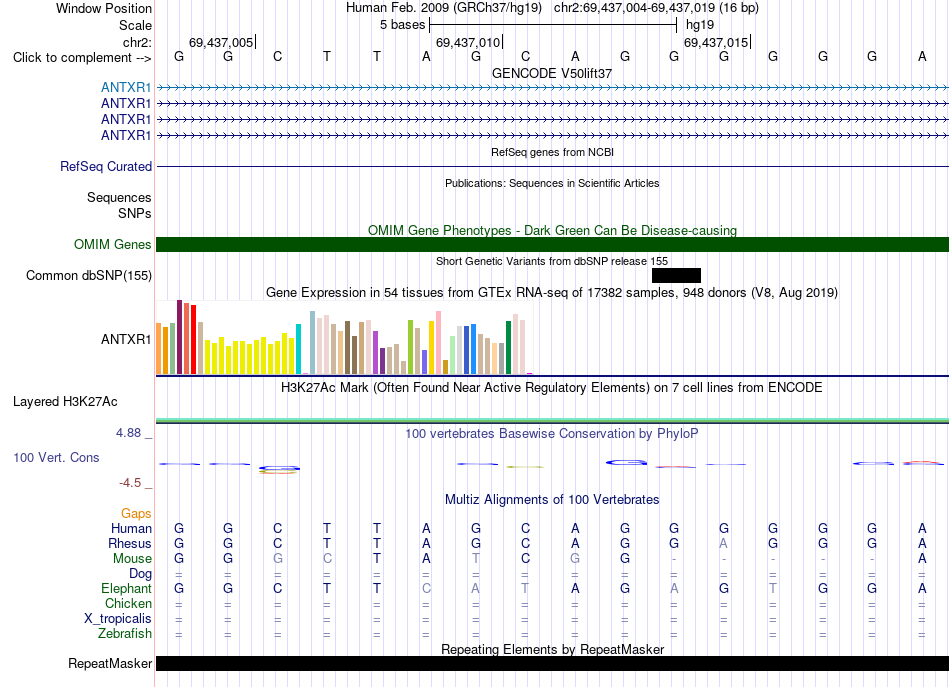Click the dark green OMIM gene bar

pyautogui.click(x=553, y=244)
